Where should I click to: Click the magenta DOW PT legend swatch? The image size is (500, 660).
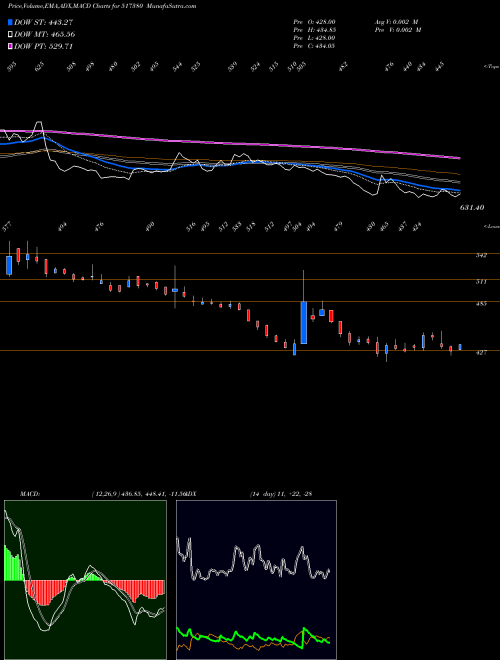(10, 46)
